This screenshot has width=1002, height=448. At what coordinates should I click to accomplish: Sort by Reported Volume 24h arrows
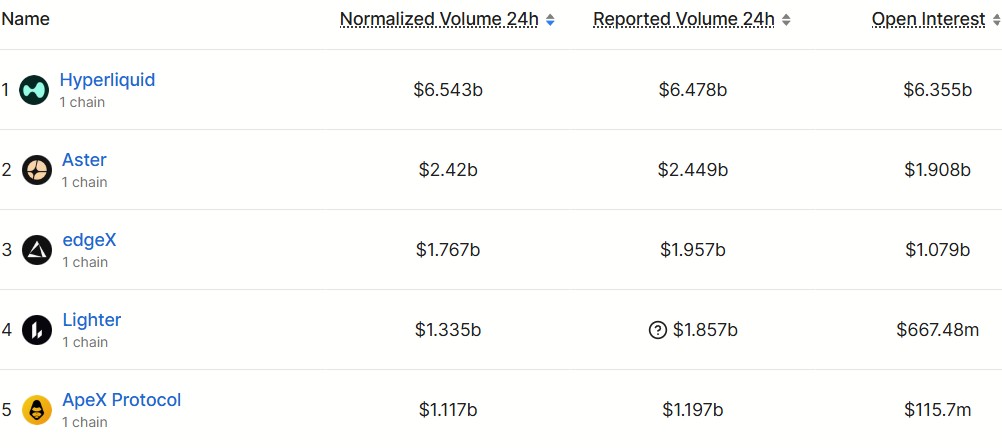tap(786, 20)
